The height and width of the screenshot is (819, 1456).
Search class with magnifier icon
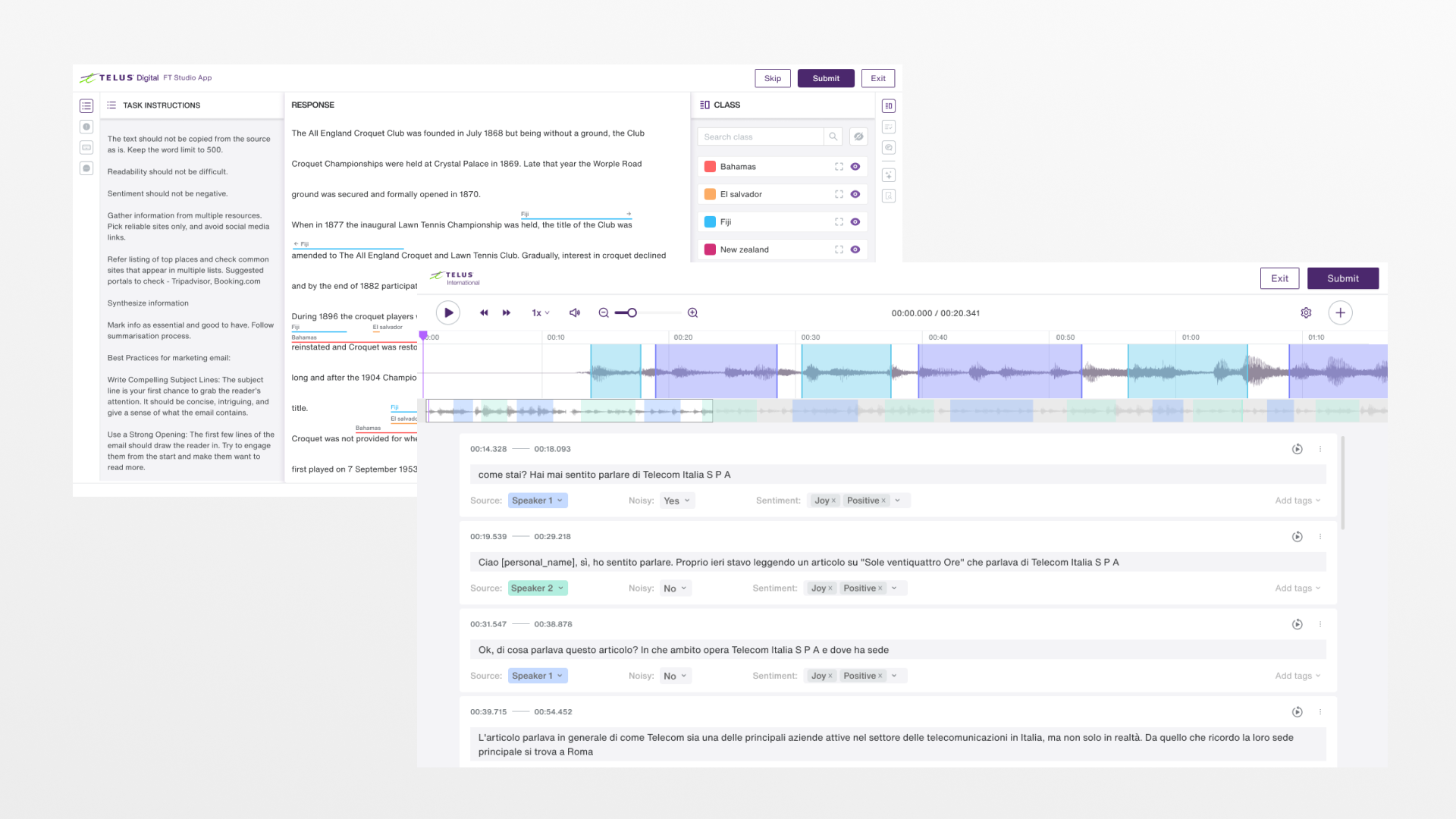[x=833, y=136]
